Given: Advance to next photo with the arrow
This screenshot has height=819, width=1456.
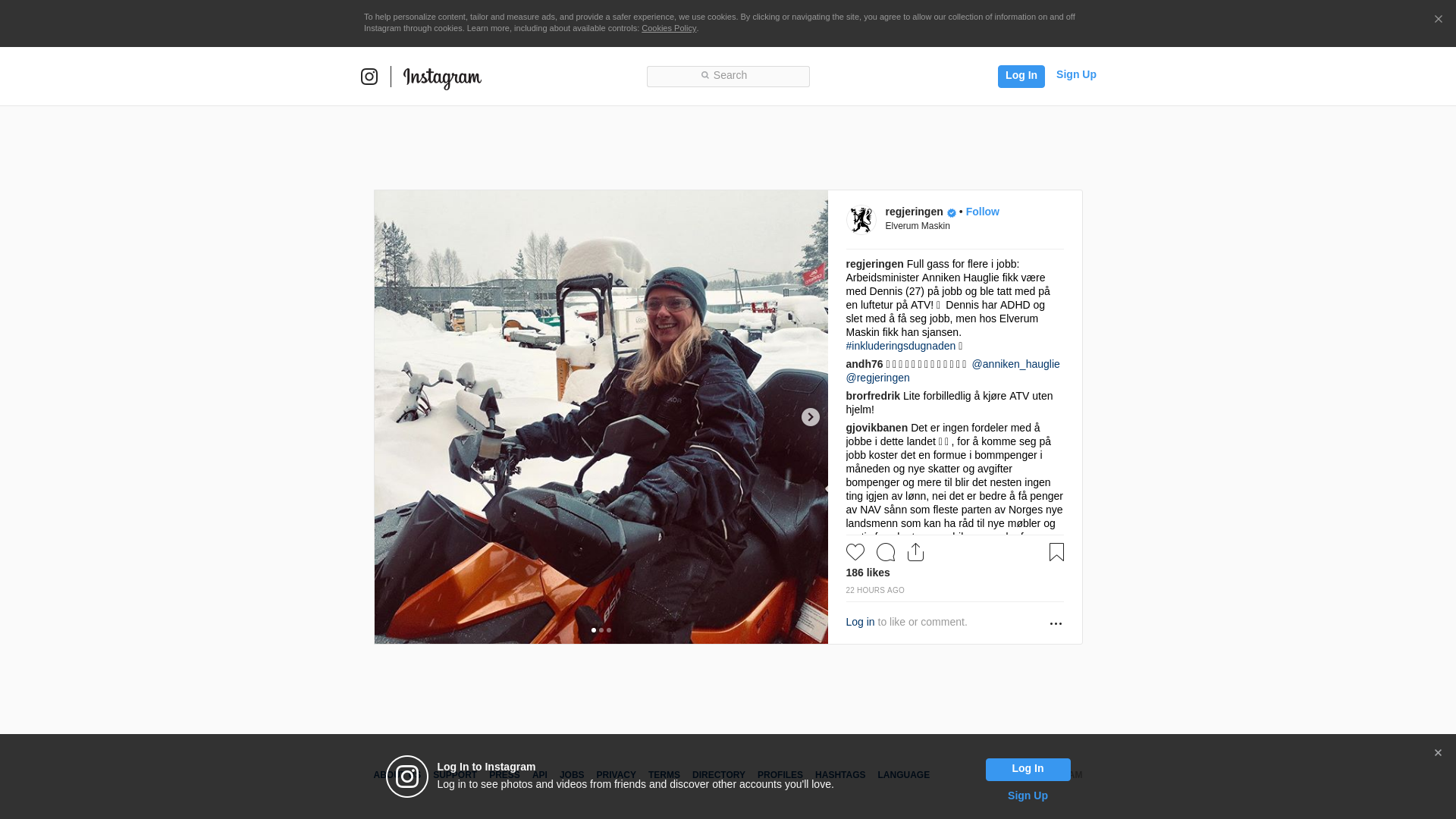Looking at the screenshot, I should [810, 417].
